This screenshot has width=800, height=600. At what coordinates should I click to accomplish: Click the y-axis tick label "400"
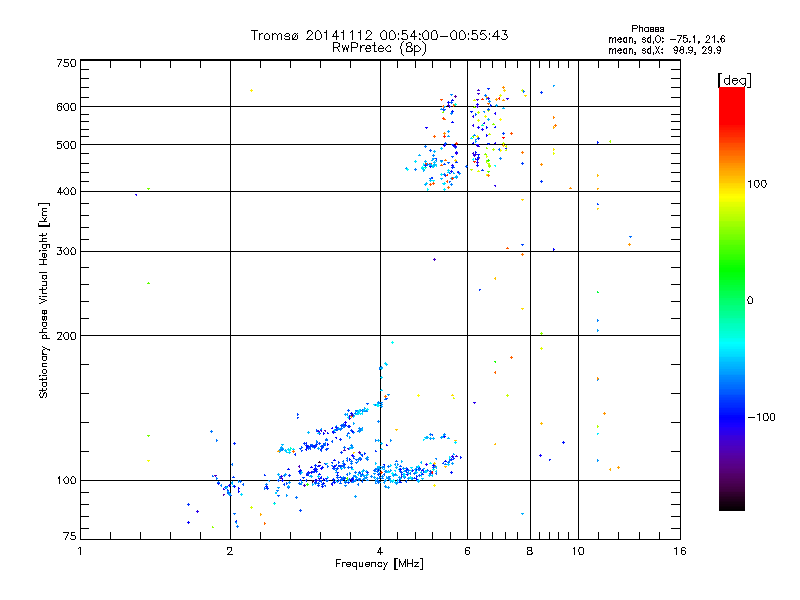pyautogui.click(x=66, y=192)
